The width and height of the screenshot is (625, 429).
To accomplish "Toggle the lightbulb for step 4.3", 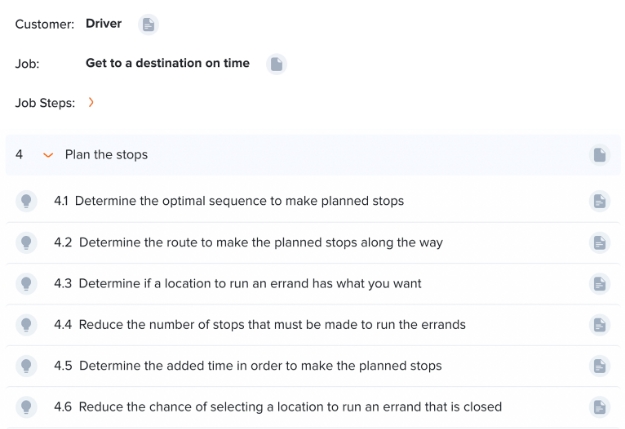I will click(26, 283).
